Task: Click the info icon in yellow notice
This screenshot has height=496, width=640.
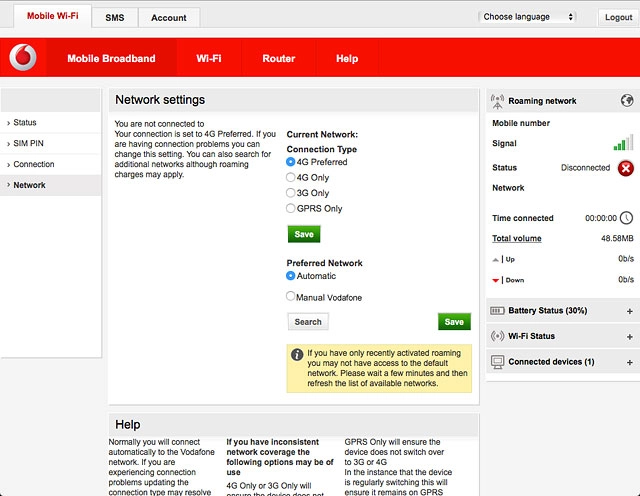Action: click(297, 354)
